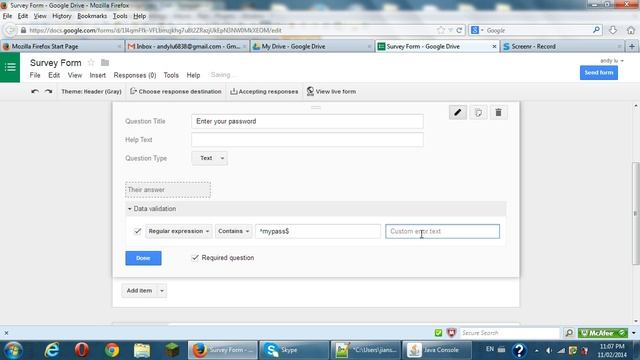Screen dimensions: 640x360
Task: Close the McAfee toolbar with the x
Action: coord(6,333)
